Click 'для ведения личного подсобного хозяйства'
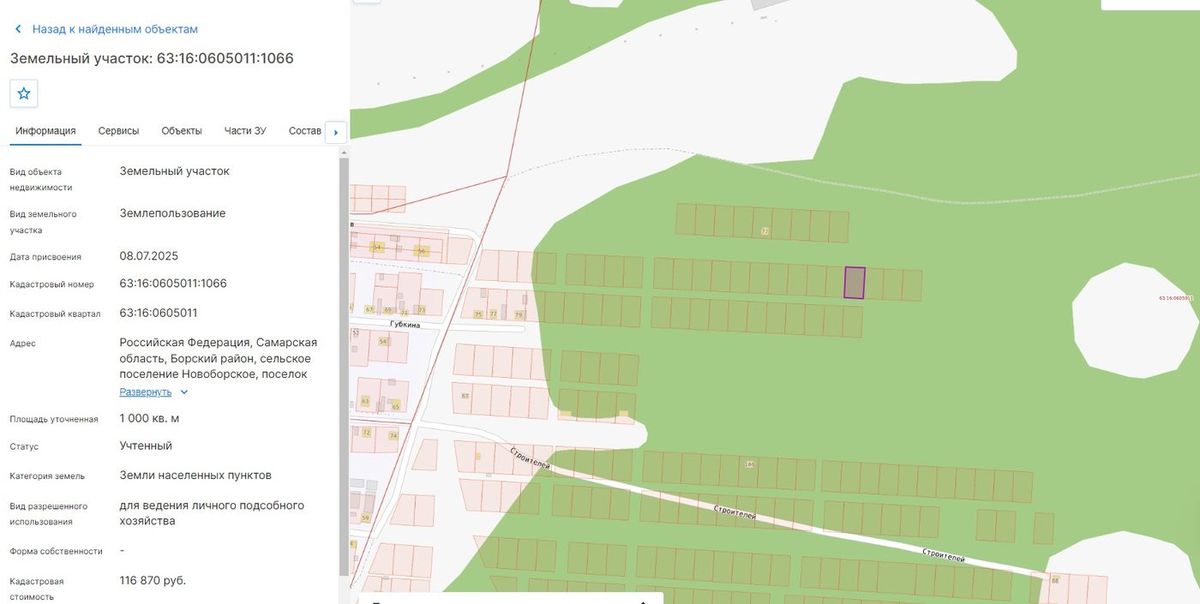The width and height of the screenshot is (1200, 604). click(x=212, y=513)
